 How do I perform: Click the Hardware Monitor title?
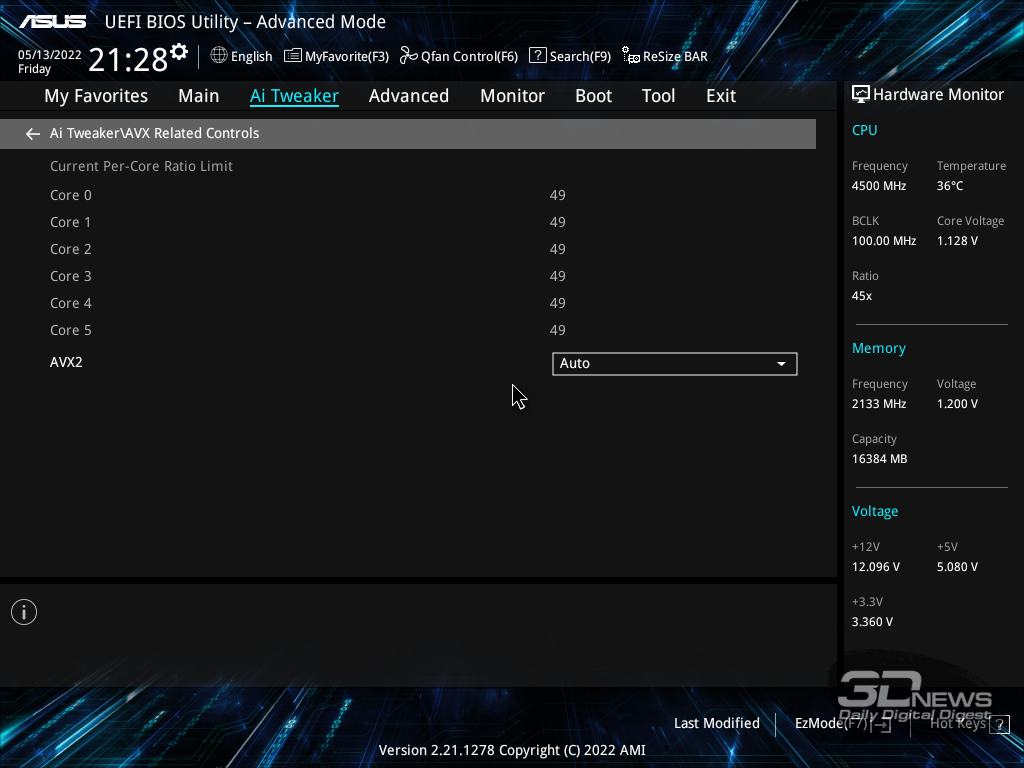click(x=938, y=95)
